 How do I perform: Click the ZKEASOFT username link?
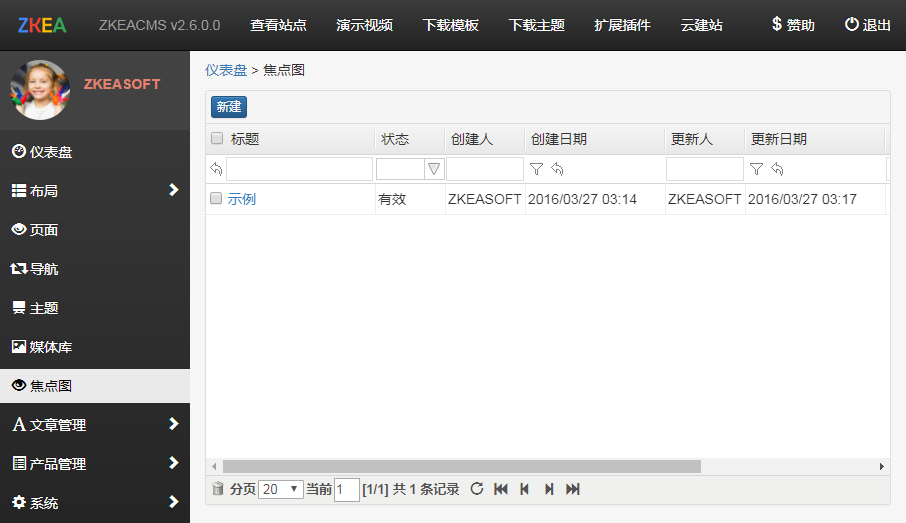[122, 84]
